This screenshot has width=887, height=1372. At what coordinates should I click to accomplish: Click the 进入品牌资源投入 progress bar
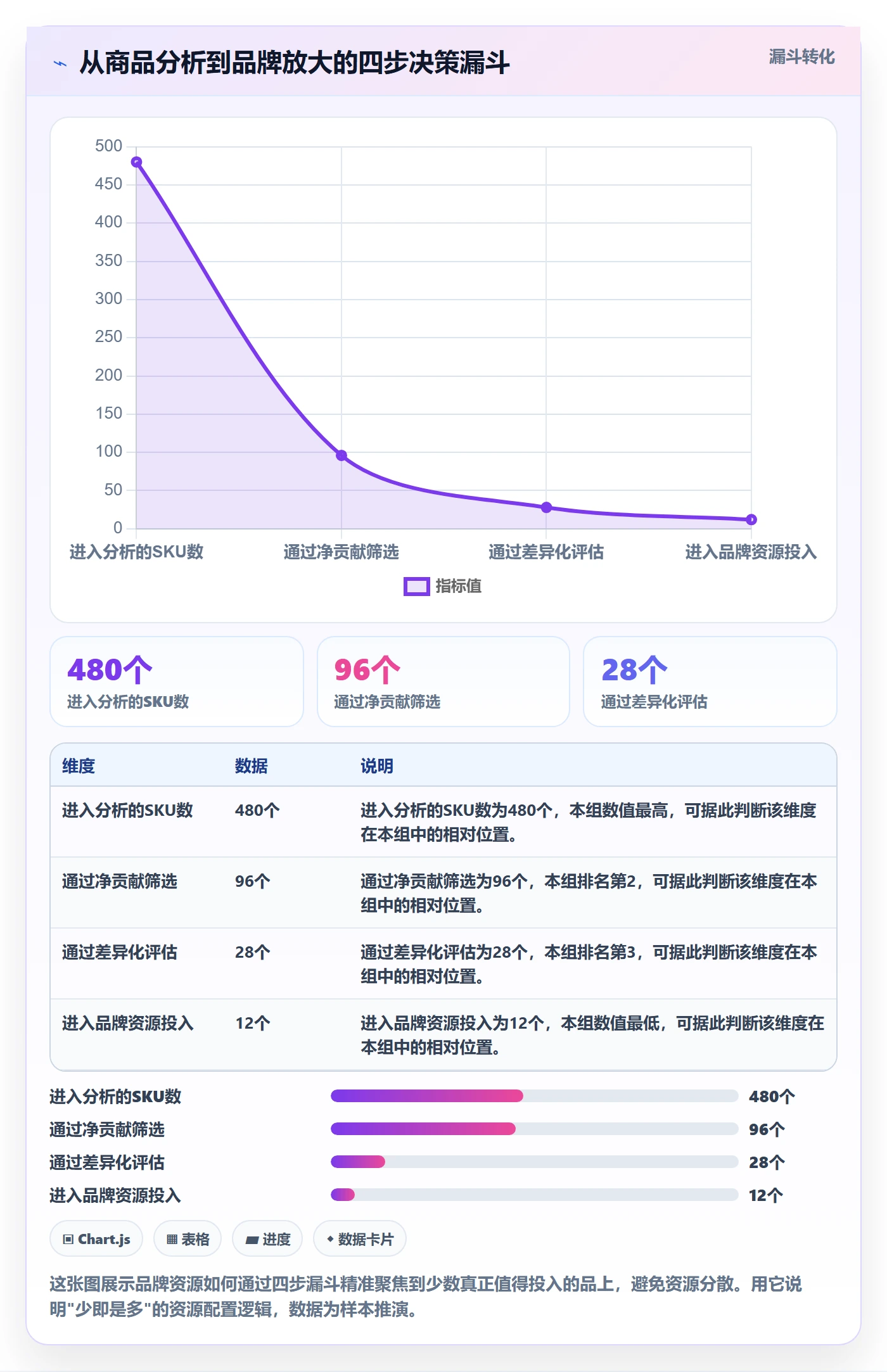tap(534, 1195)
